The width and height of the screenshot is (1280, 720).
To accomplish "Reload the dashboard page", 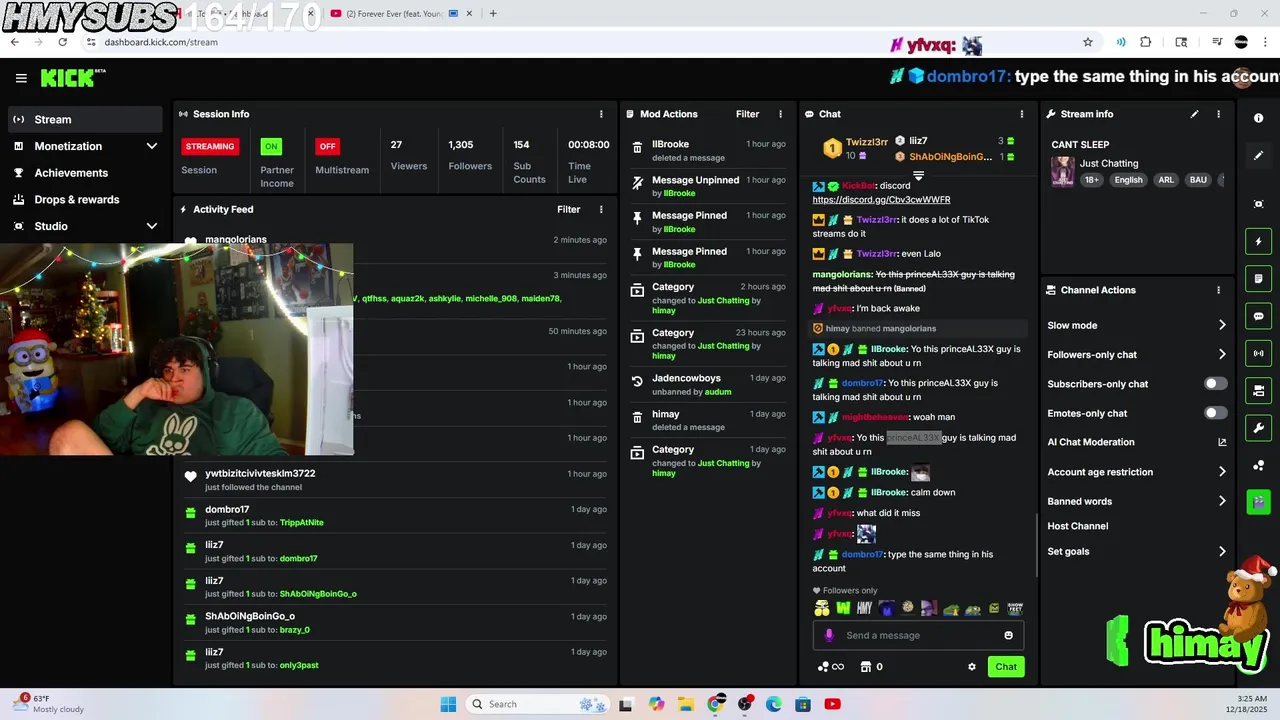I will [62, 42].
